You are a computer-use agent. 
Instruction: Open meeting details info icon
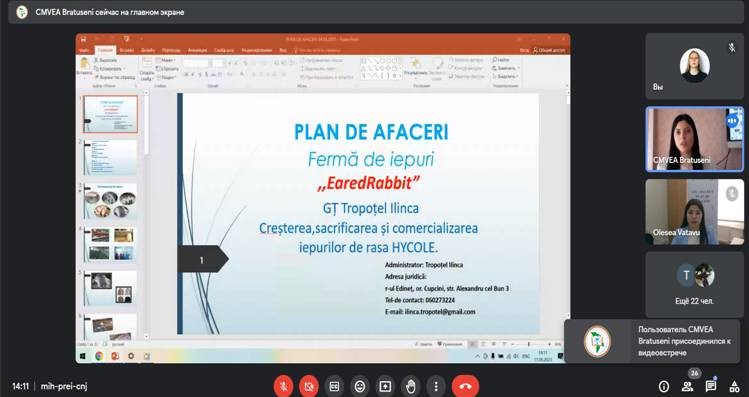click(664, 386)
